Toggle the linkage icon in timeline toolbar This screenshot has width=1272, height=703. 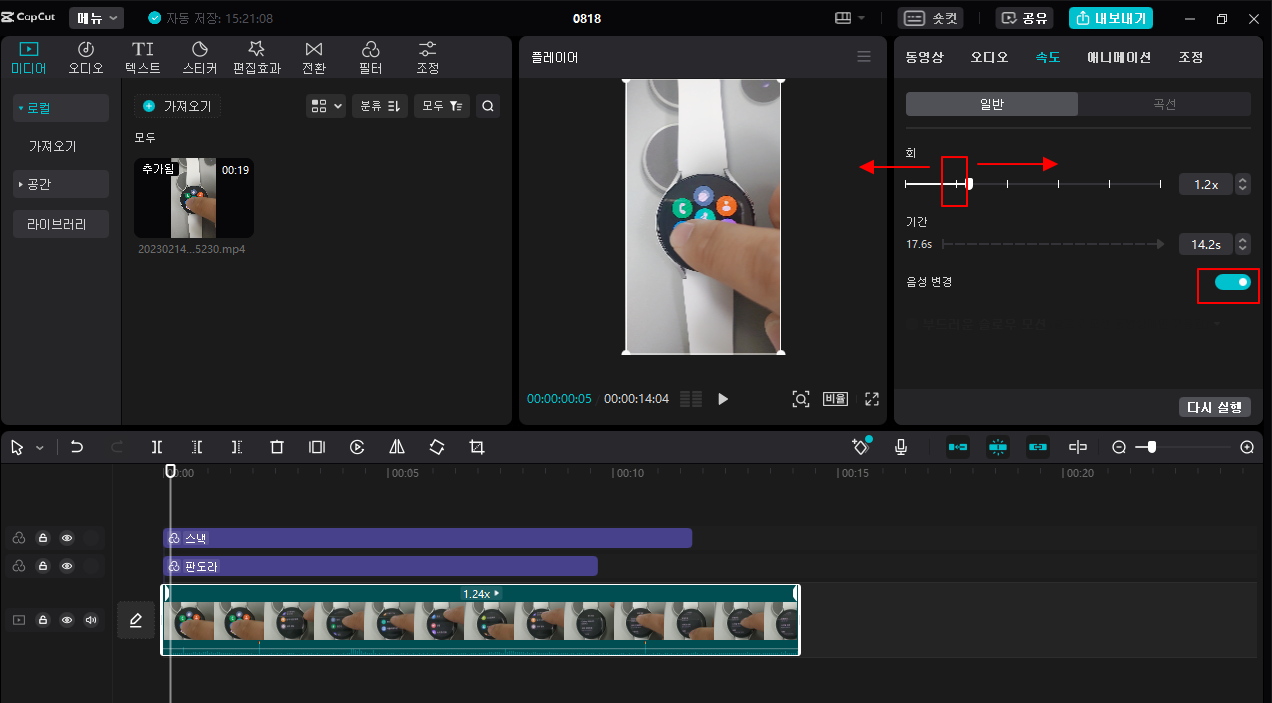1037,447
